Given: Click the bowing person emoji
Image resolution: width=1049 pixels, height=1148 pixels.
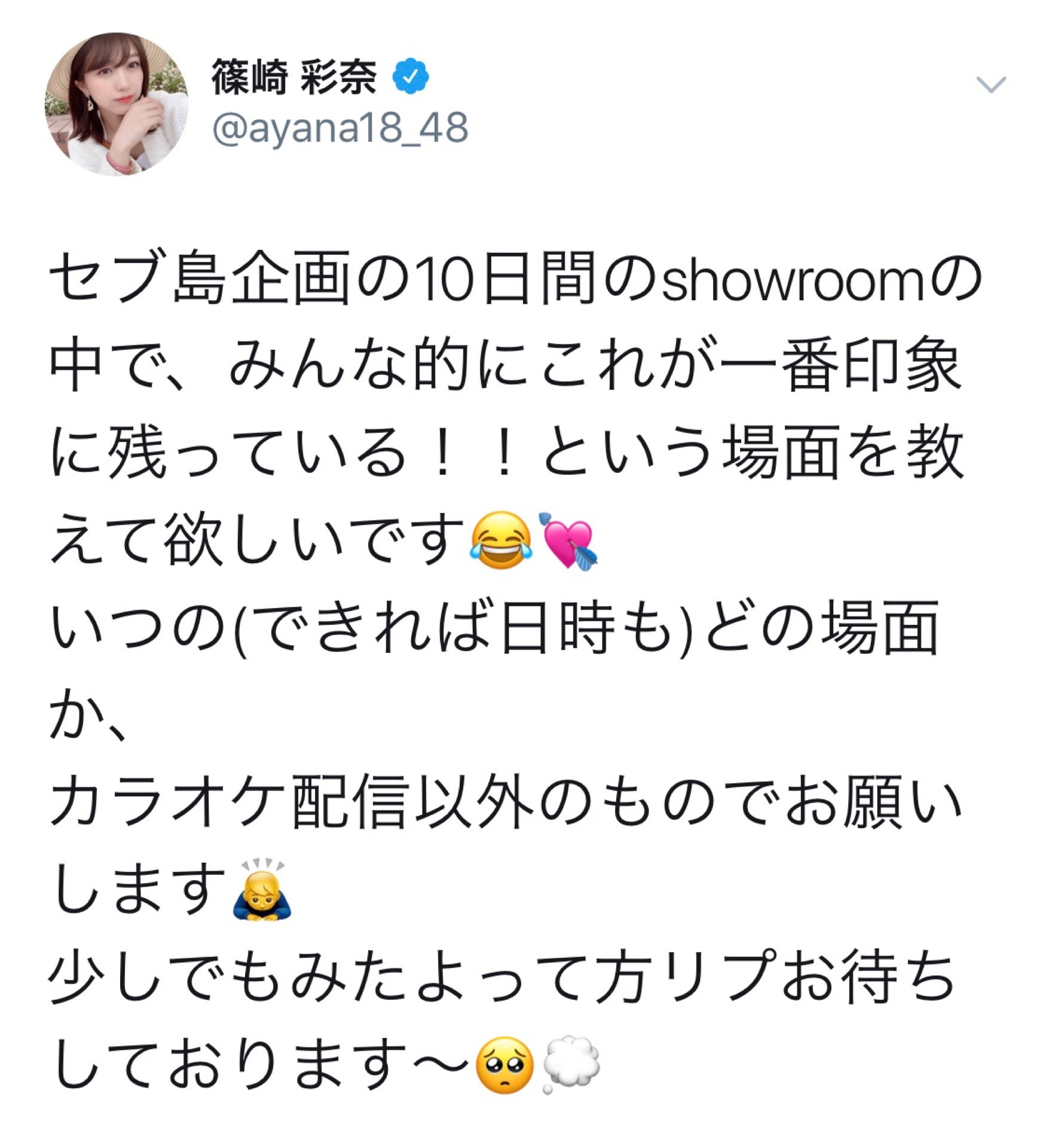Looking at the screenshot, I should (x=262, y=890).
